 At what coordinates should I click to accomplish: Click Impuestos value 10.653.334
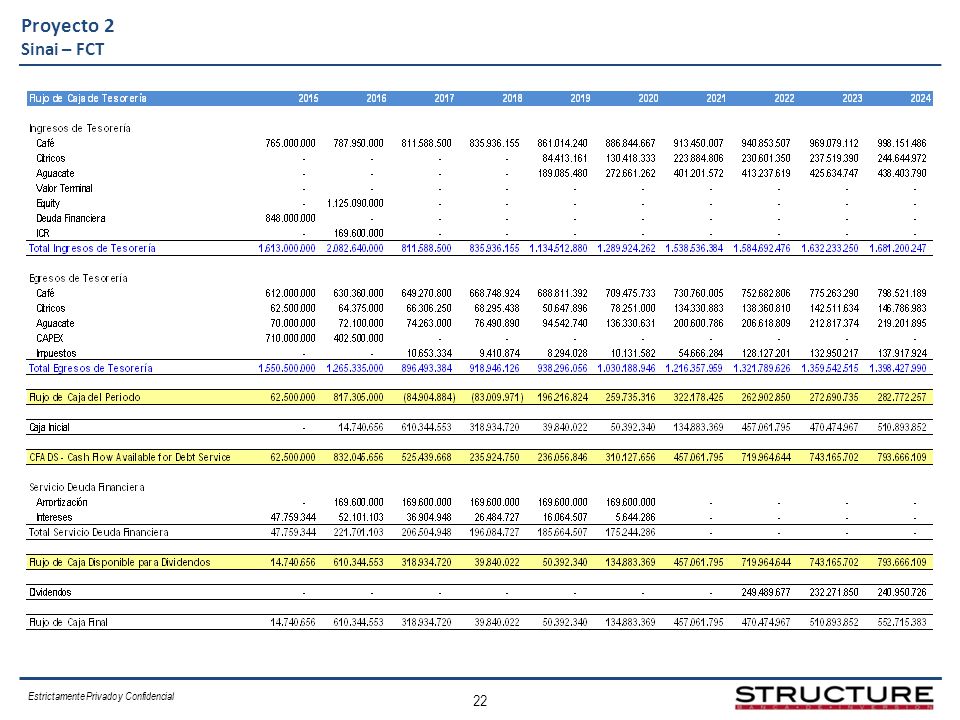429,353
